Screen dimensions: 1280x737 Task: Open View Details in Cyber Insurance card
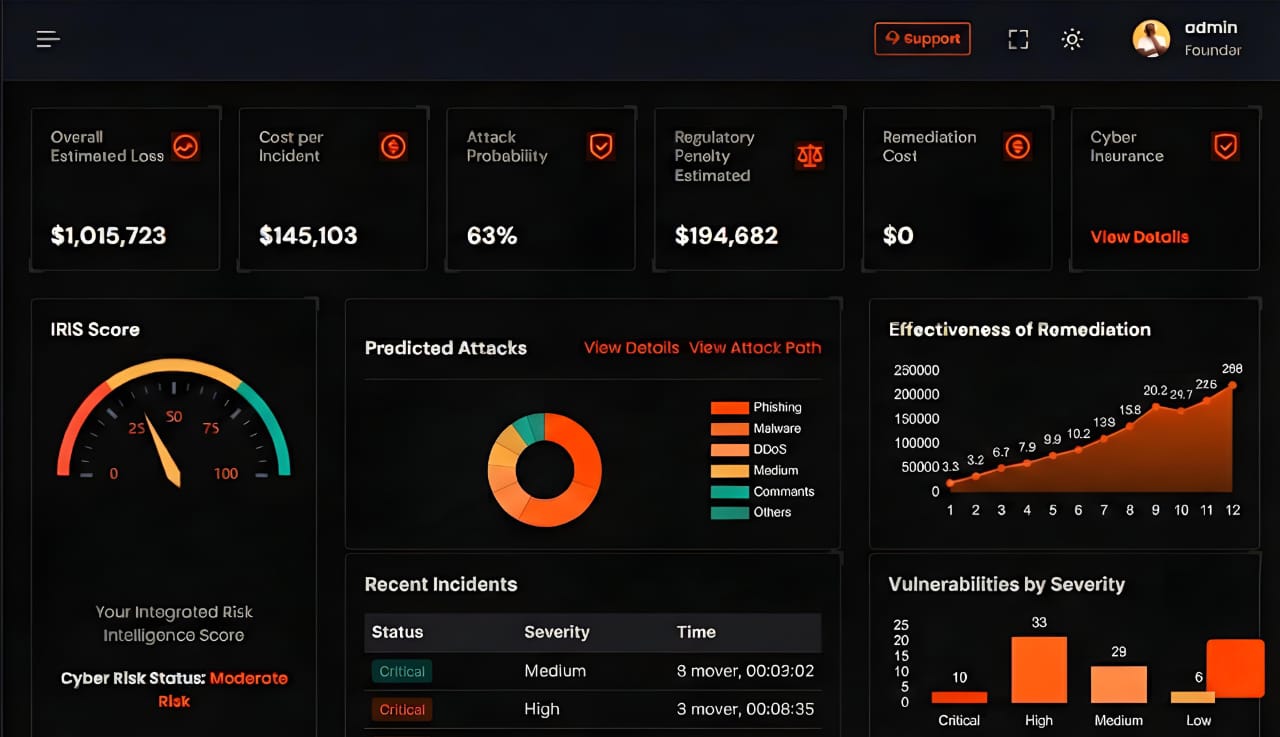[x=1139, y=237]
